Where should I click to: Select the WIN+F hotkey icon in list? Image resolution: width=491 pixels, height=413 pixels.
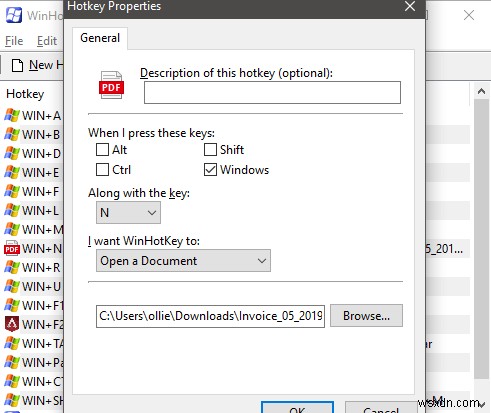pos(12,191)
